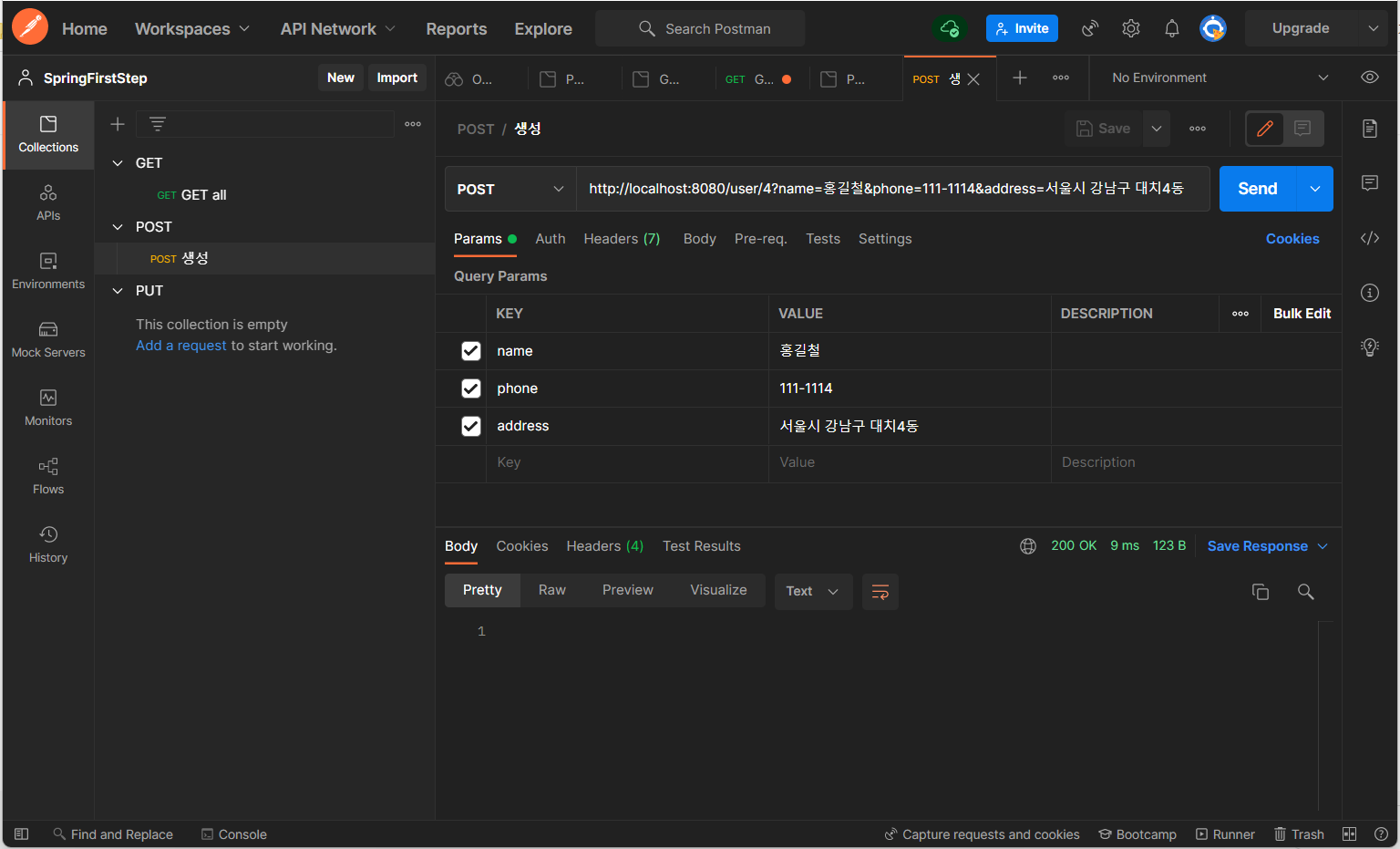Open the collections panel more options

coord(413,124)
